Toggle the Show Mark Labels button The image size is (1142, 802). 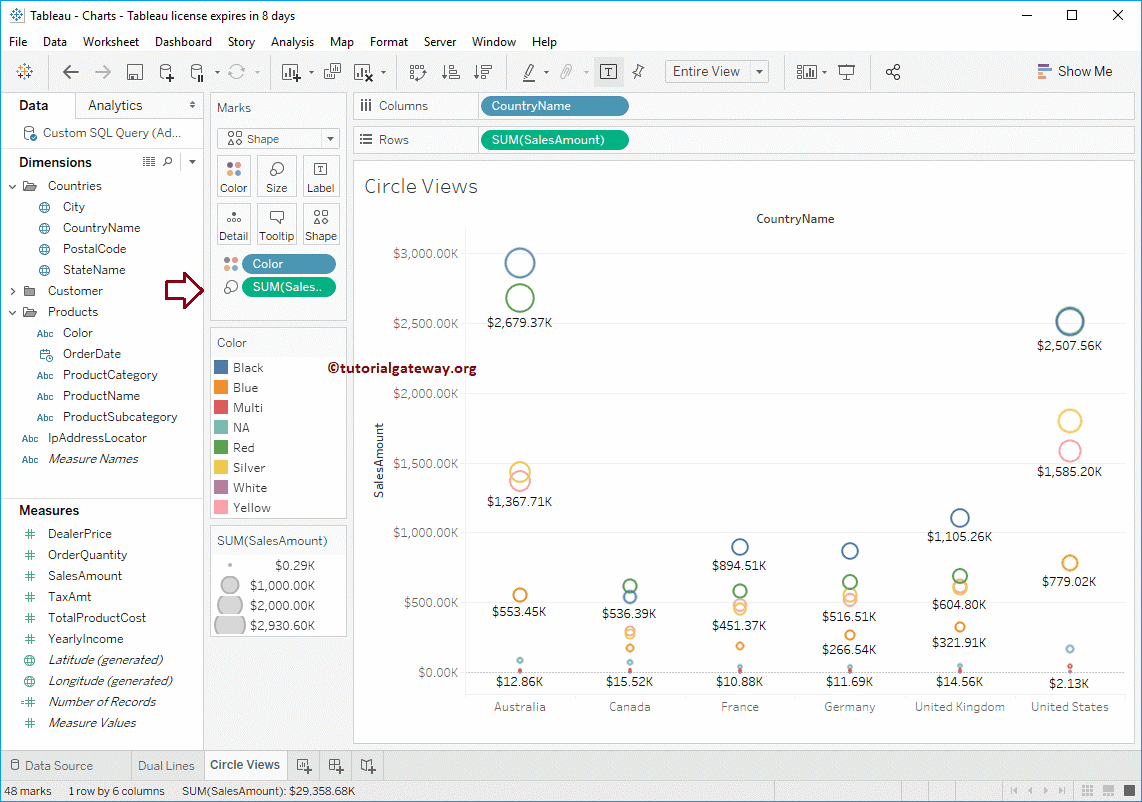point(608,71)
